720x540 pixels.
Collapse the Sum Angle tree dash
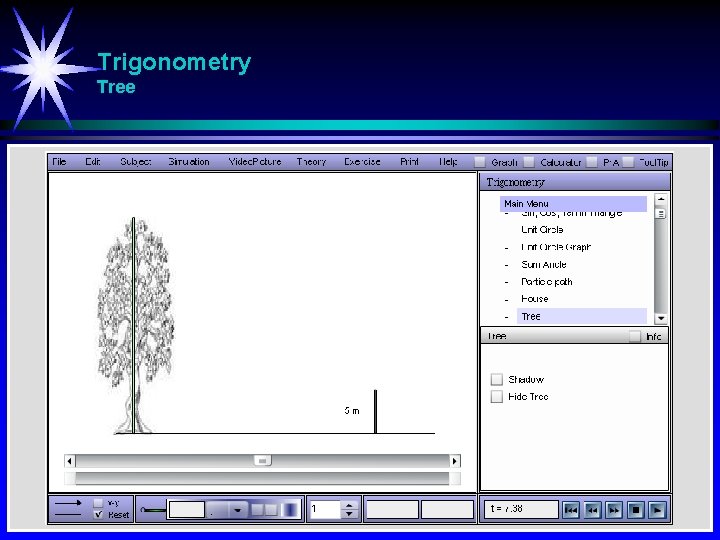(506, 265)
